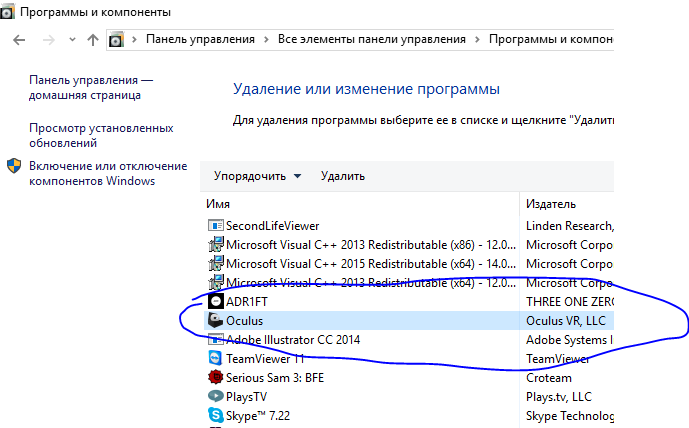Click the Skype 7.22 icon
689x428 pixels.
[215, 415]
